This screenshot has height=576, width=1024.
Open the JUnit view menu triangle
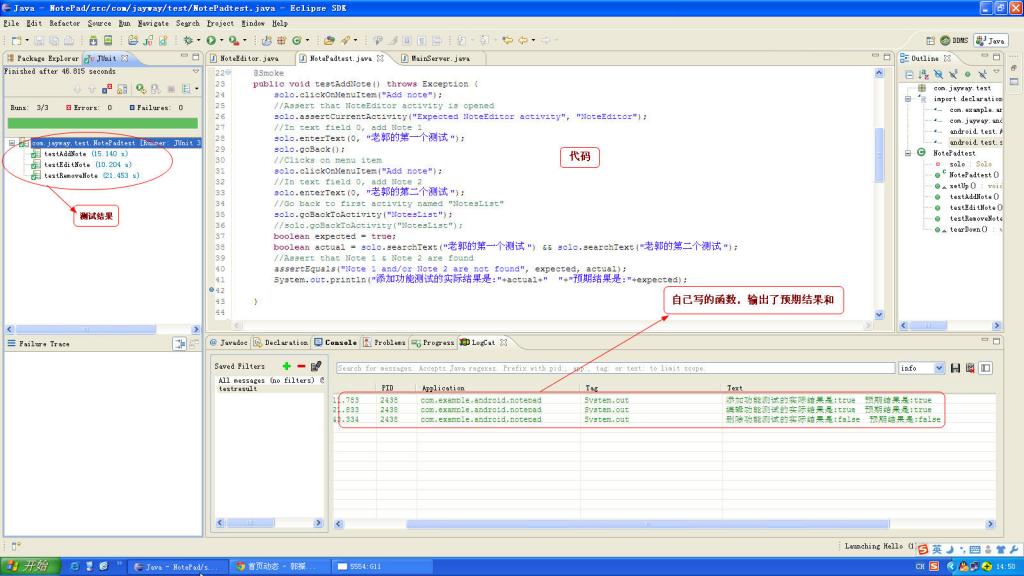pos(196,71)
